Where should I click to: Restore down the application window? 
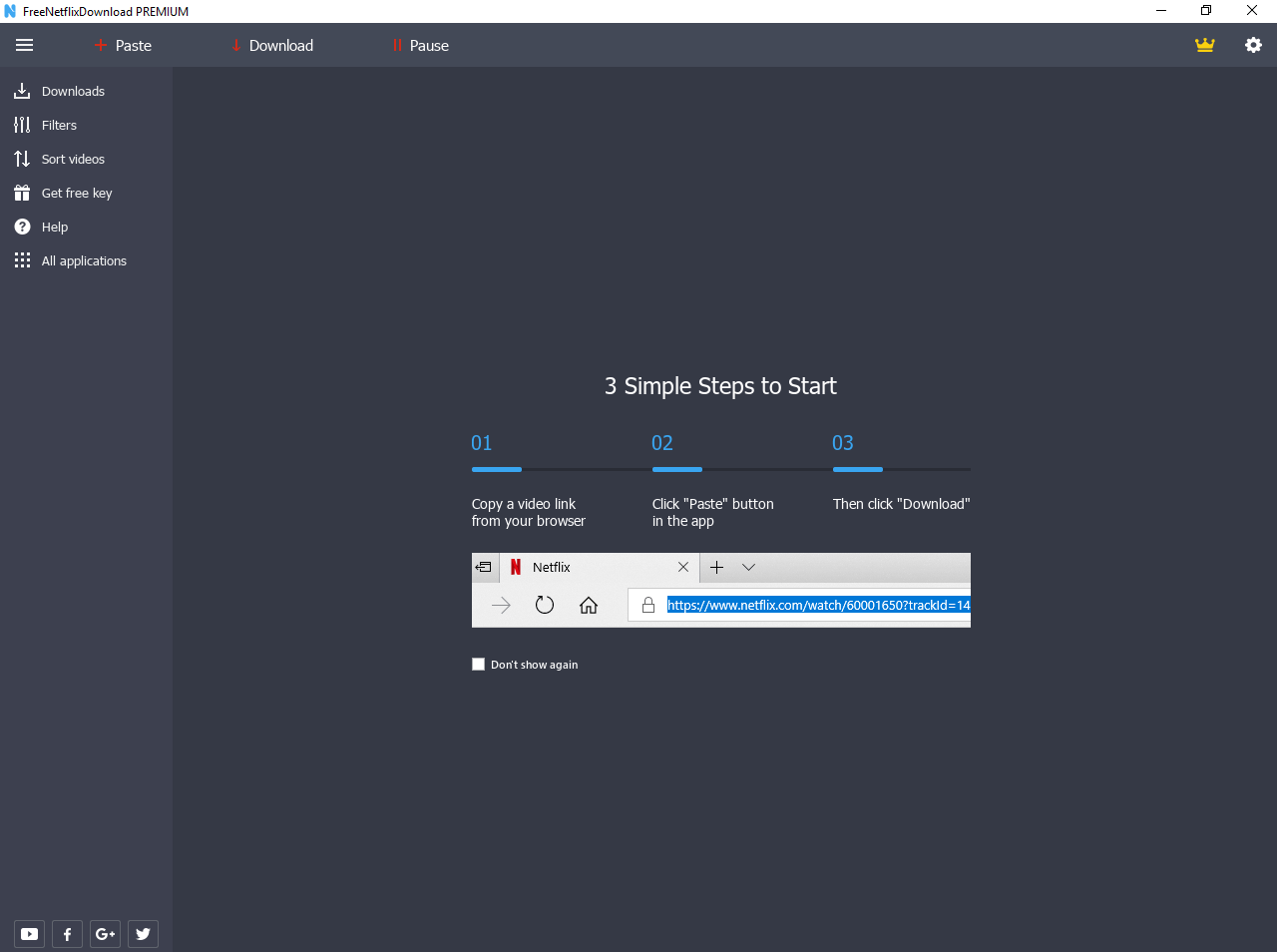(x=1206, y=11)
